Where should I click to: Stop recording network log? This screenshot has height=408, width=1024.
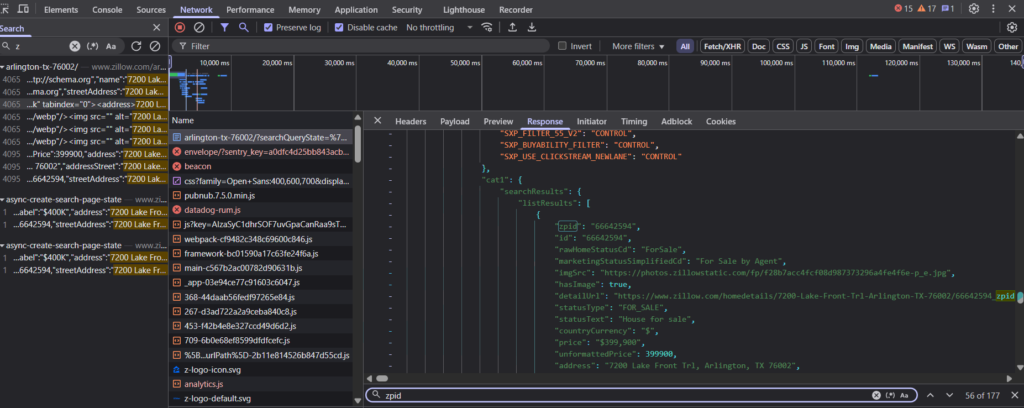pyautogui.click(x=180, y=27)
